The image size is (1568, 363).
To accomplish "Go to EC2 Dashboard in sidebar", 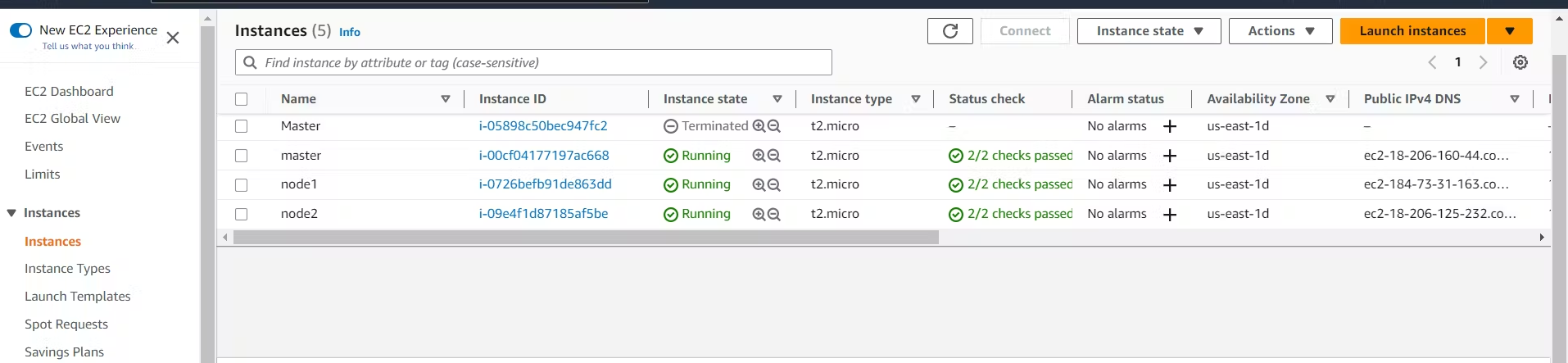I will (x=69, y=92).
